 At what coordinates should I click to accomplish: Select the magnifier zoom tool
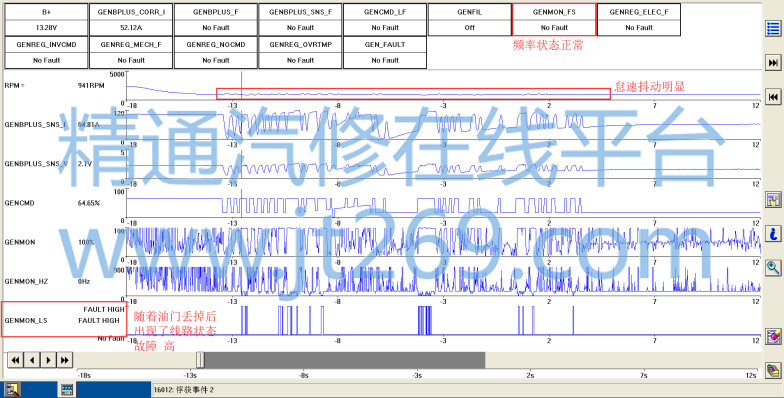click(x=773, y=268)
